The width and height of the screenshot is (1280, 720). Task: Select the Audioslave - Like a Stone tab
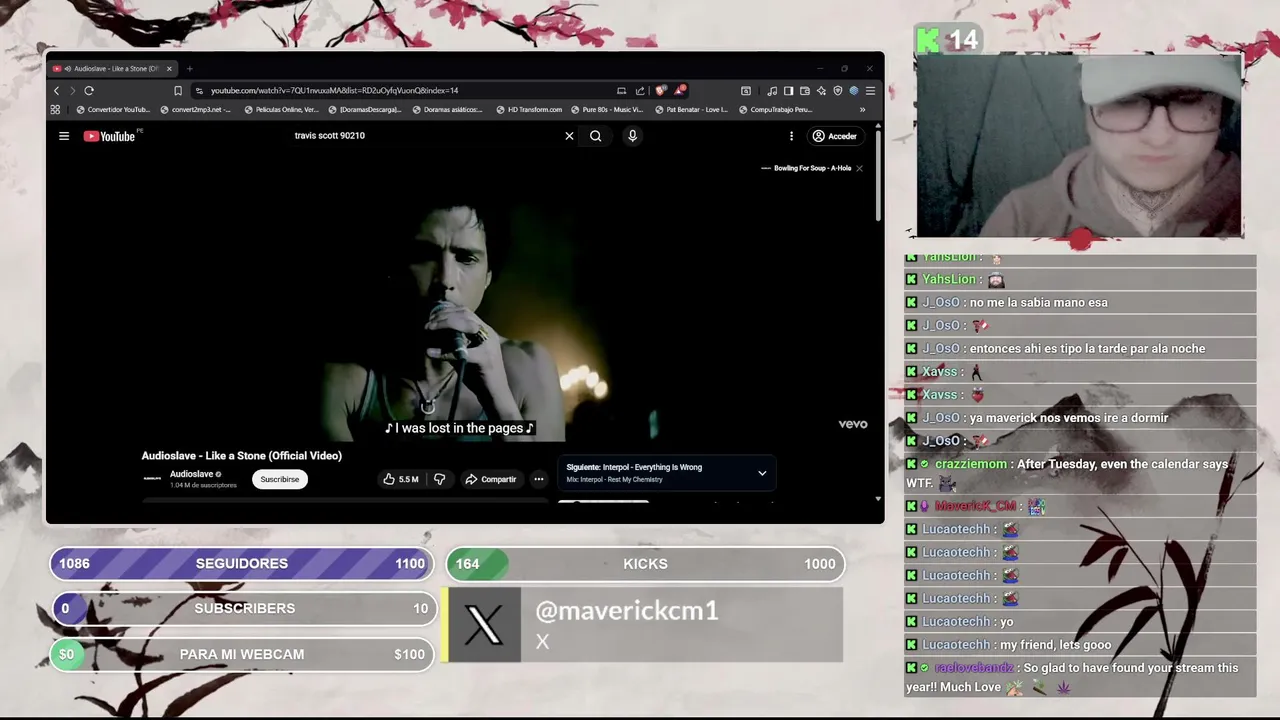(113, 68)
